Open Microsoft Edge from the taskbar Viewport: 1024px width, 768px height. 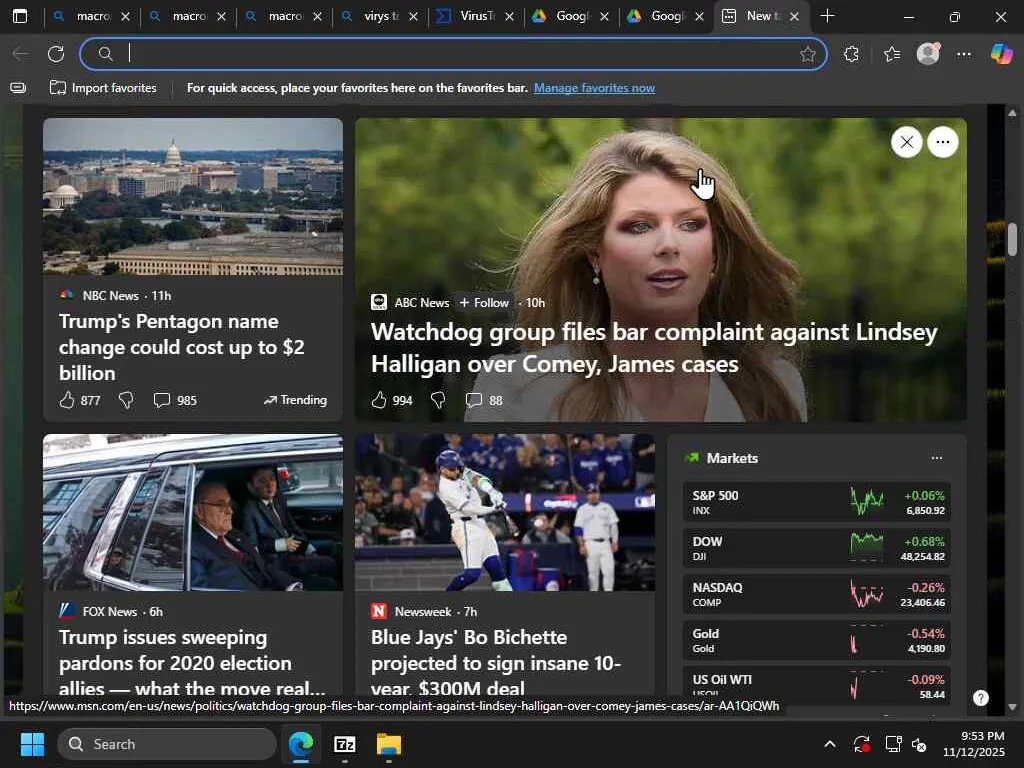click(x=300, y=744)
